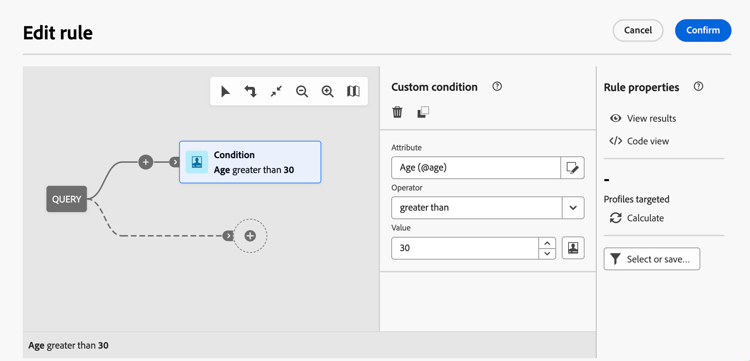
Task: Click arrow connector left of Condition node
Action: click(175, 162)
